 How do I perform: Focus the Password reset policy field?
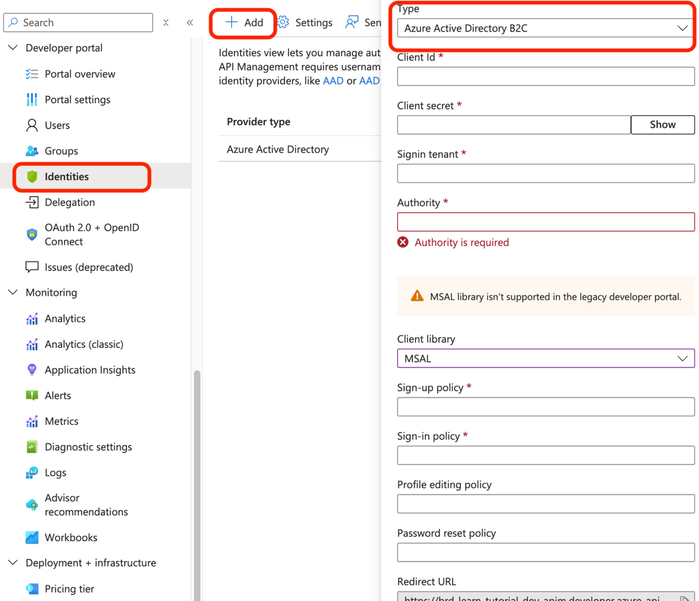point(546,552)
